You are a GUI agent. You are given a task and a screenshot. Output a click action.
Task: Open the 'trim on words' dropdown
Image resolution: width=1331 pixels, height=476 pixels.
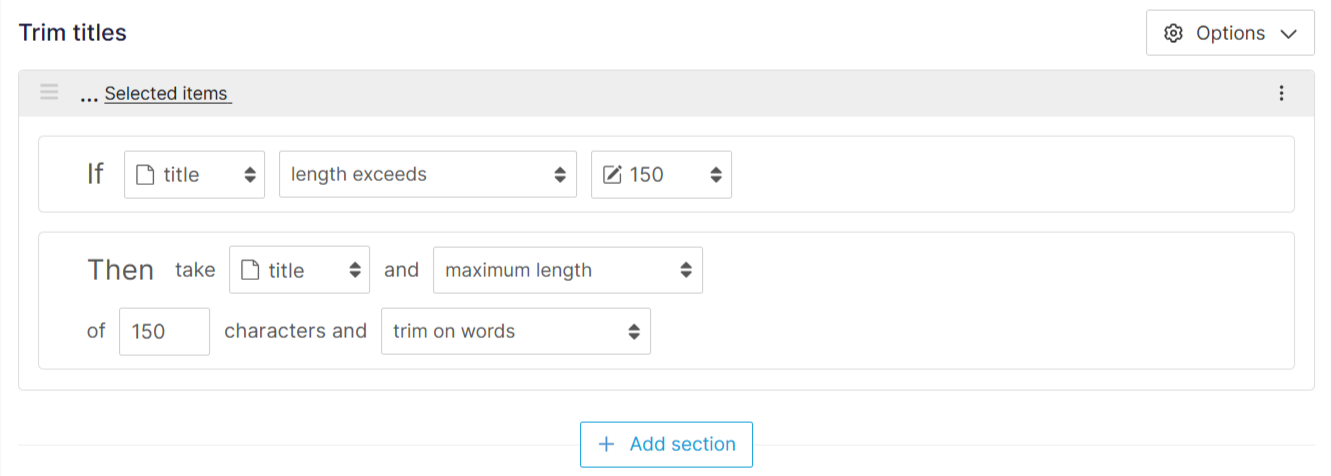pyautogui.click(x=515, y=331)
